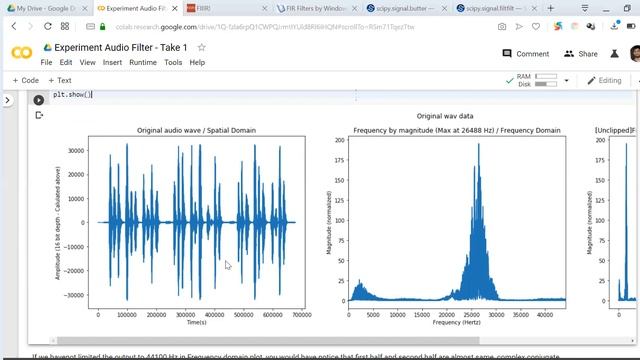The image size is (640, 360).
Task: Click the notebook title text
Action: coord(121,47)
